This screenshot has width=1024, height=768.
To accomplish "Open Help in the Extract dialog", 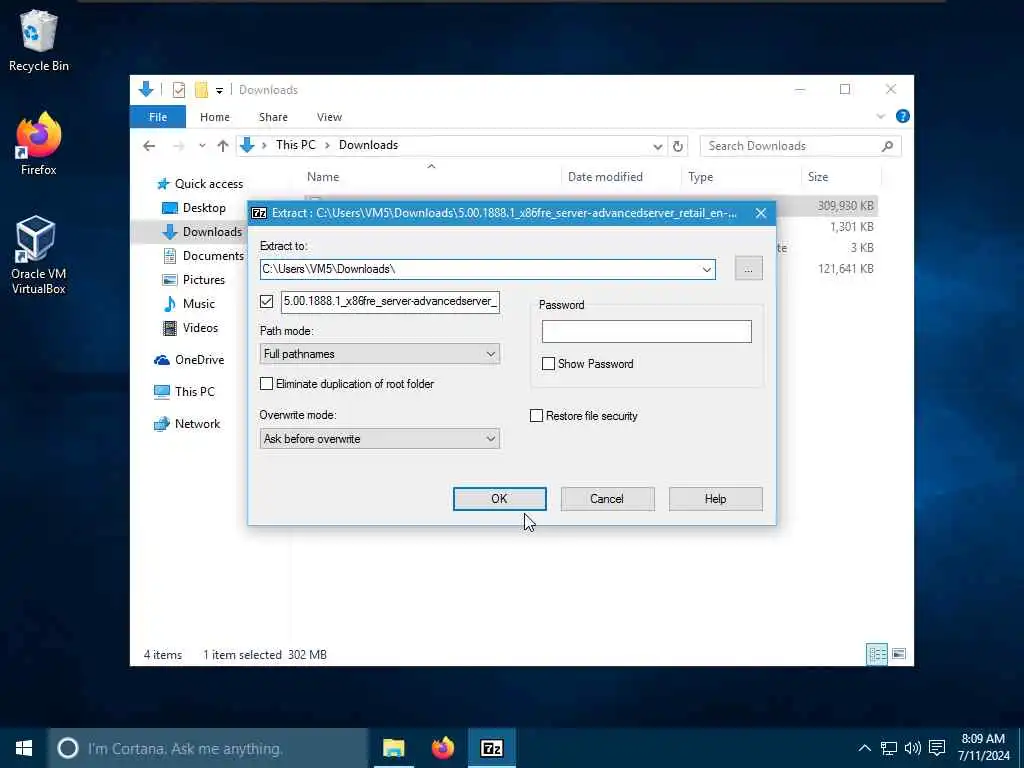I will [716, 499].
